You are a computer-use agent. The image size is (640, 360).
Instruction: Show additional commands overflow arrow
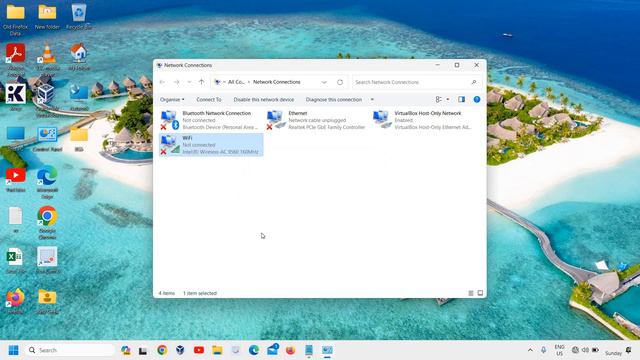point(372,100)
